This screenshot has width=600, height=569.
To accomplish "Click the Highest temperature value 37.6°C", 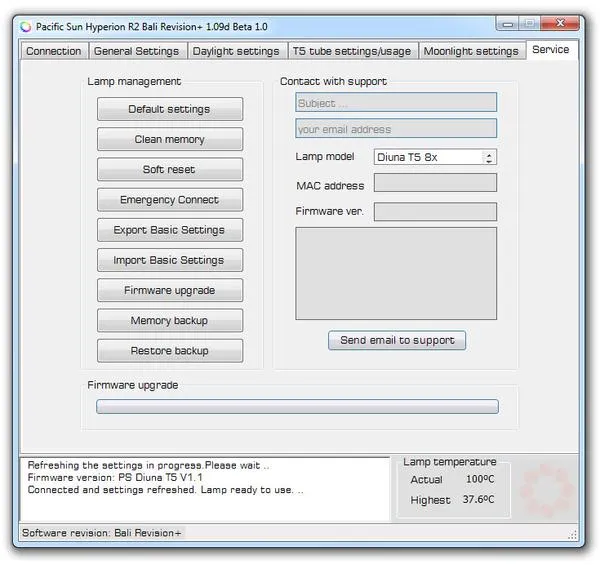I will 478,499.
